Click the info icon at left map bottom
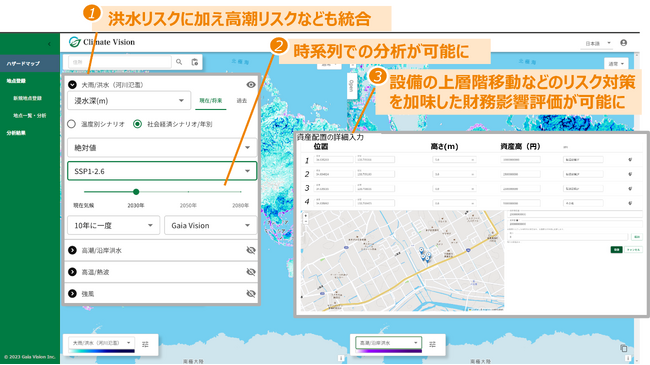The image size is (650, 365). [x=341, y=358]
